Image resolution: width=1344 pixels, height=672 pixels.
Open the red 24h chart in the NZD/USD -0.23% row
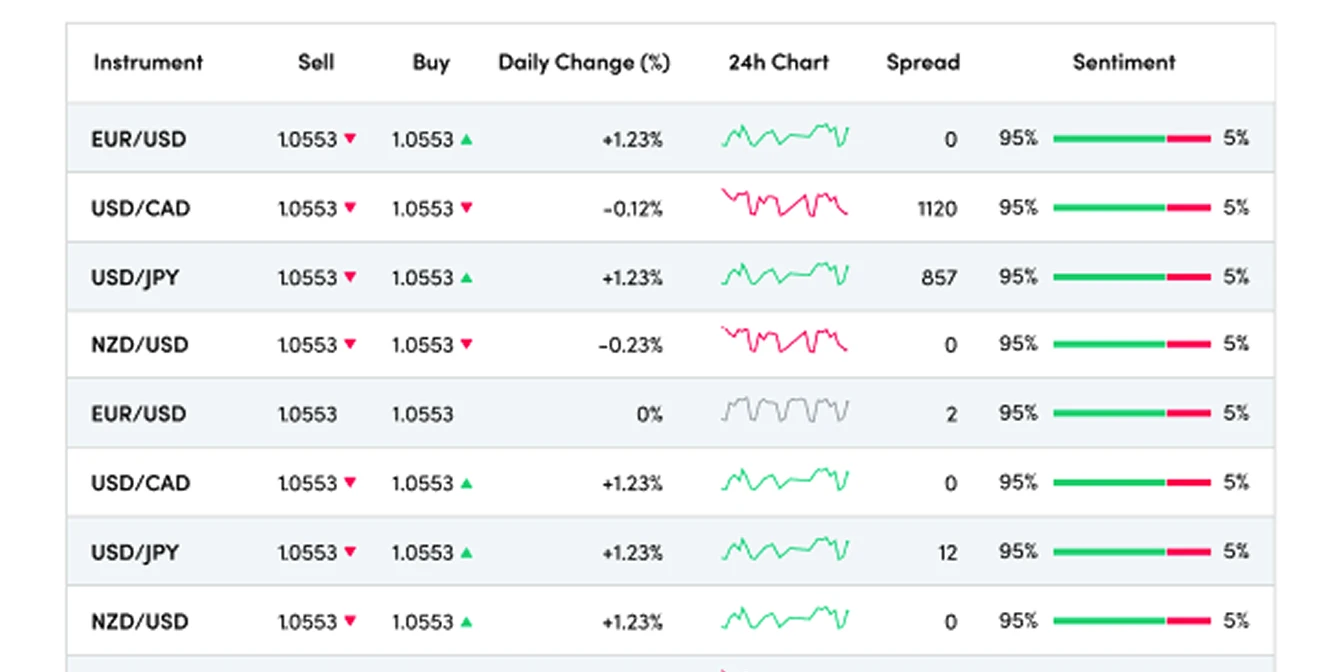785,341
